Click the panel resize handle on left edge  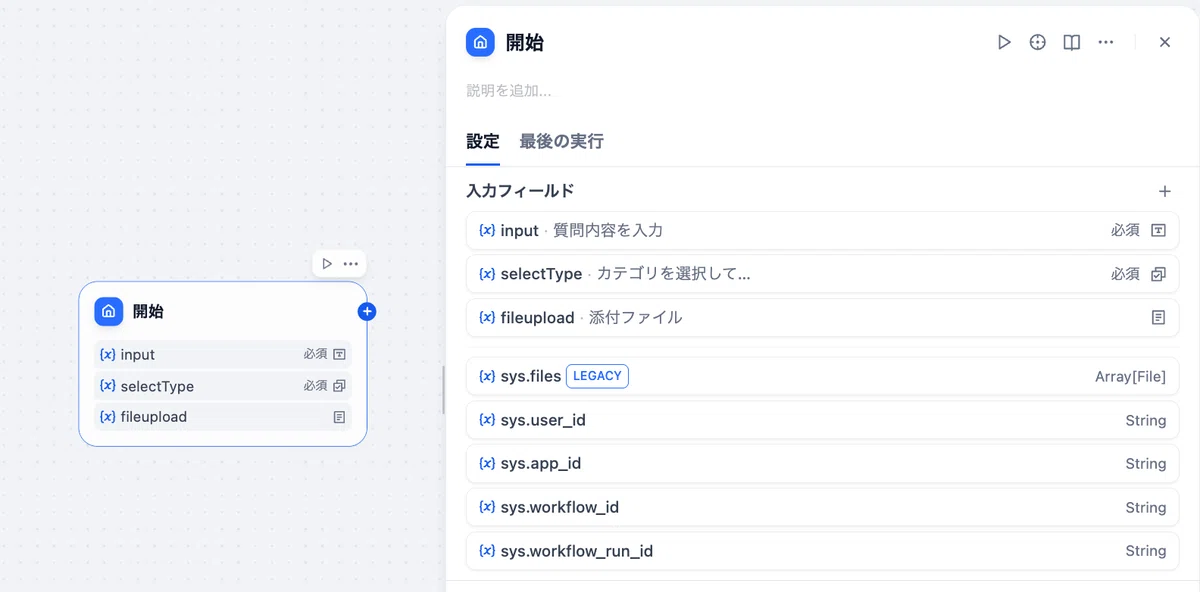click(x=443, y=390)
